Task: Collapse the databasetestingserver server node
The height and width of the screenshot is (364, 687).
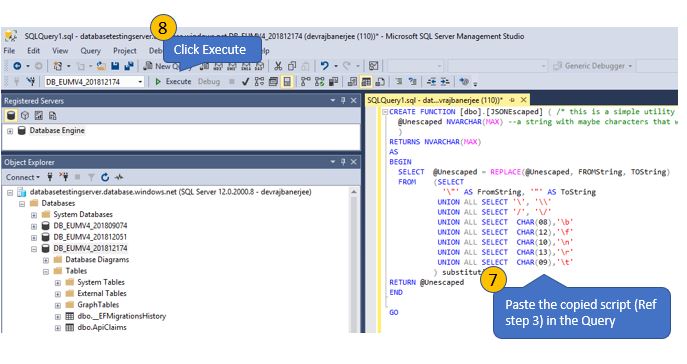Action: [x=10, y=192]
